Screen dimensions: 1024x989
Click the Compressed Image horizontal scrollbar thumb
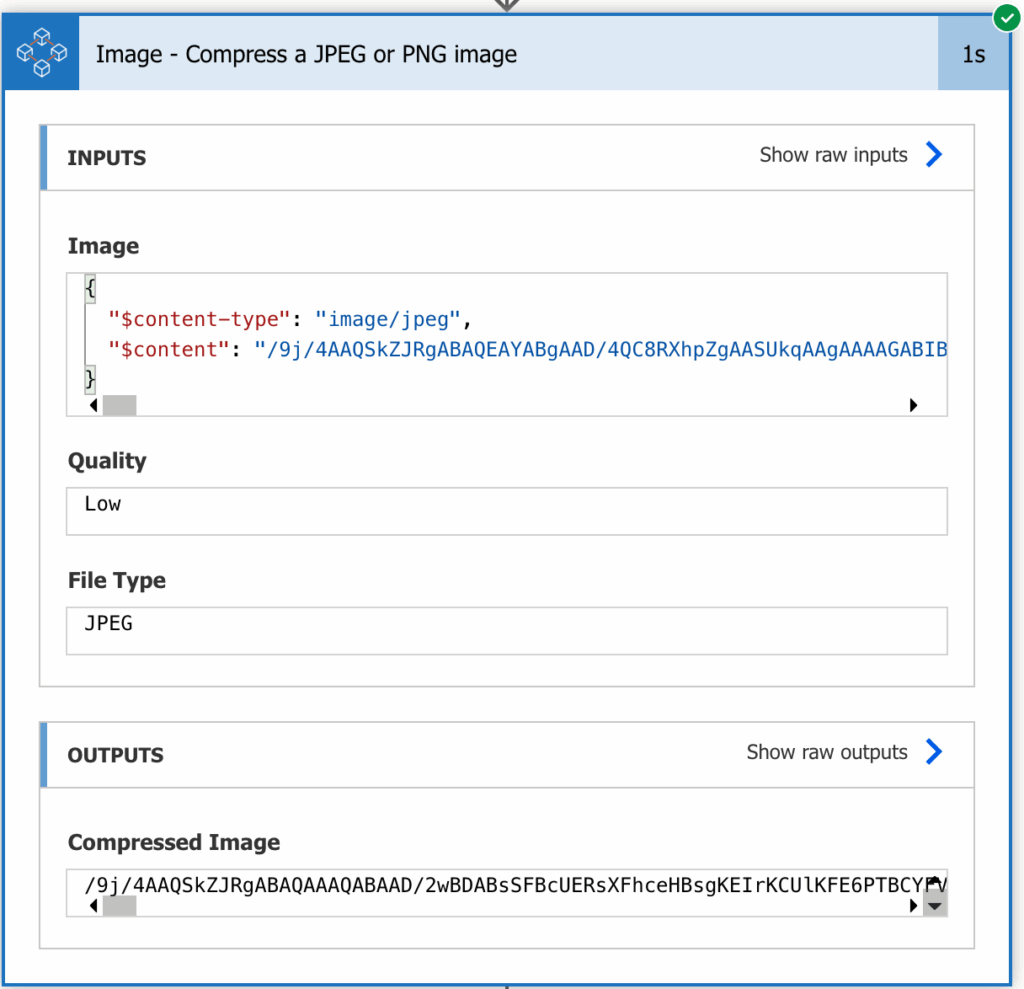point(119,906)
